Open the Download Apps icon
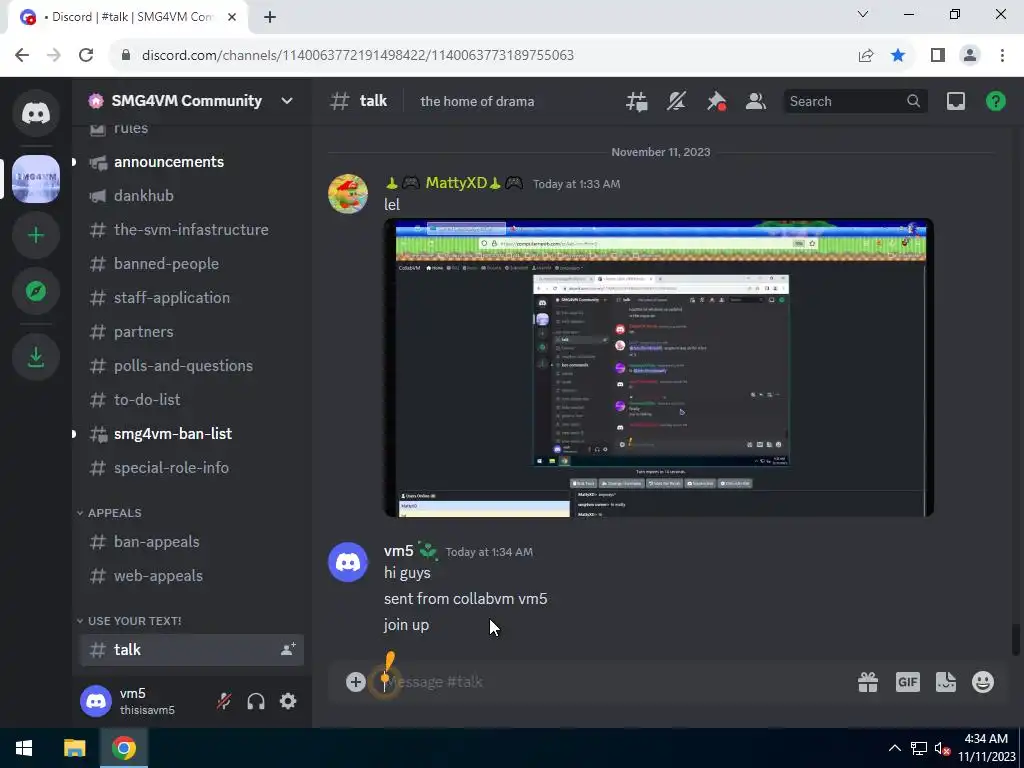Viewport: 1024px width, 768px height. click(x=36, y=357)
